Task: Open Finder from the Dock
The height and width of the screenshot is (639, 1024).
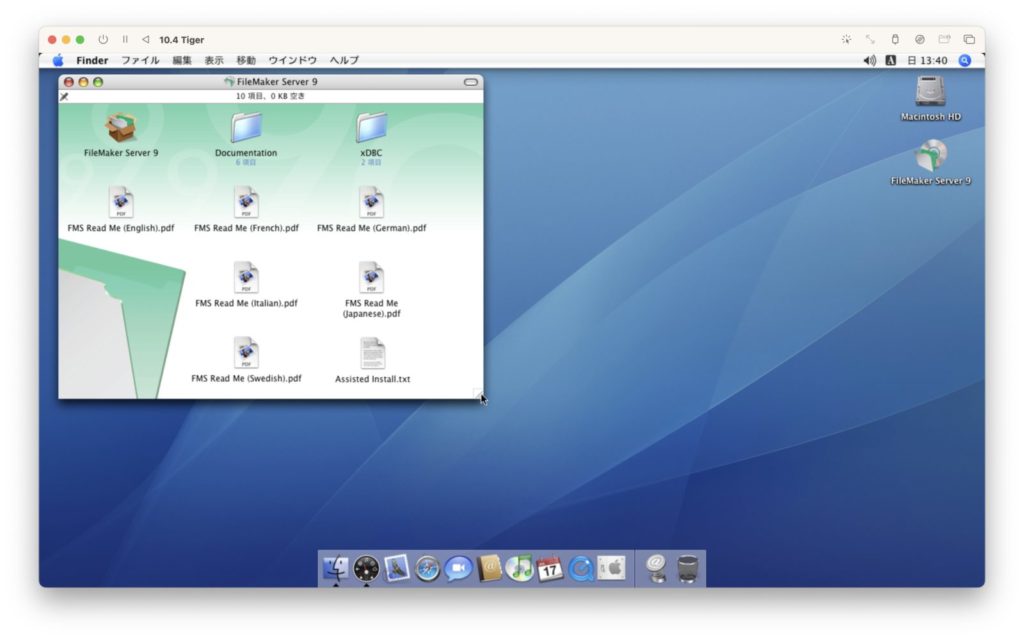Action: [x=336, y=568]
